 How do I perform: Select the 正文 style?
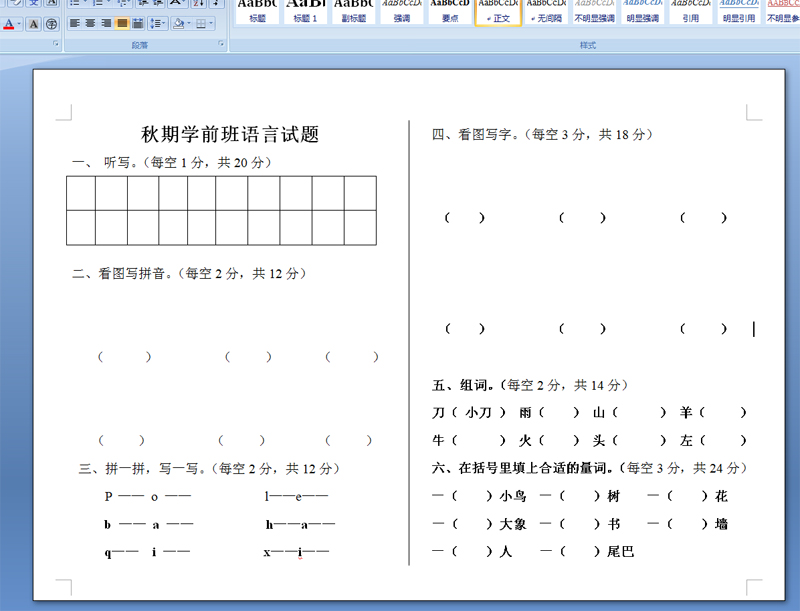pos(498,12)
